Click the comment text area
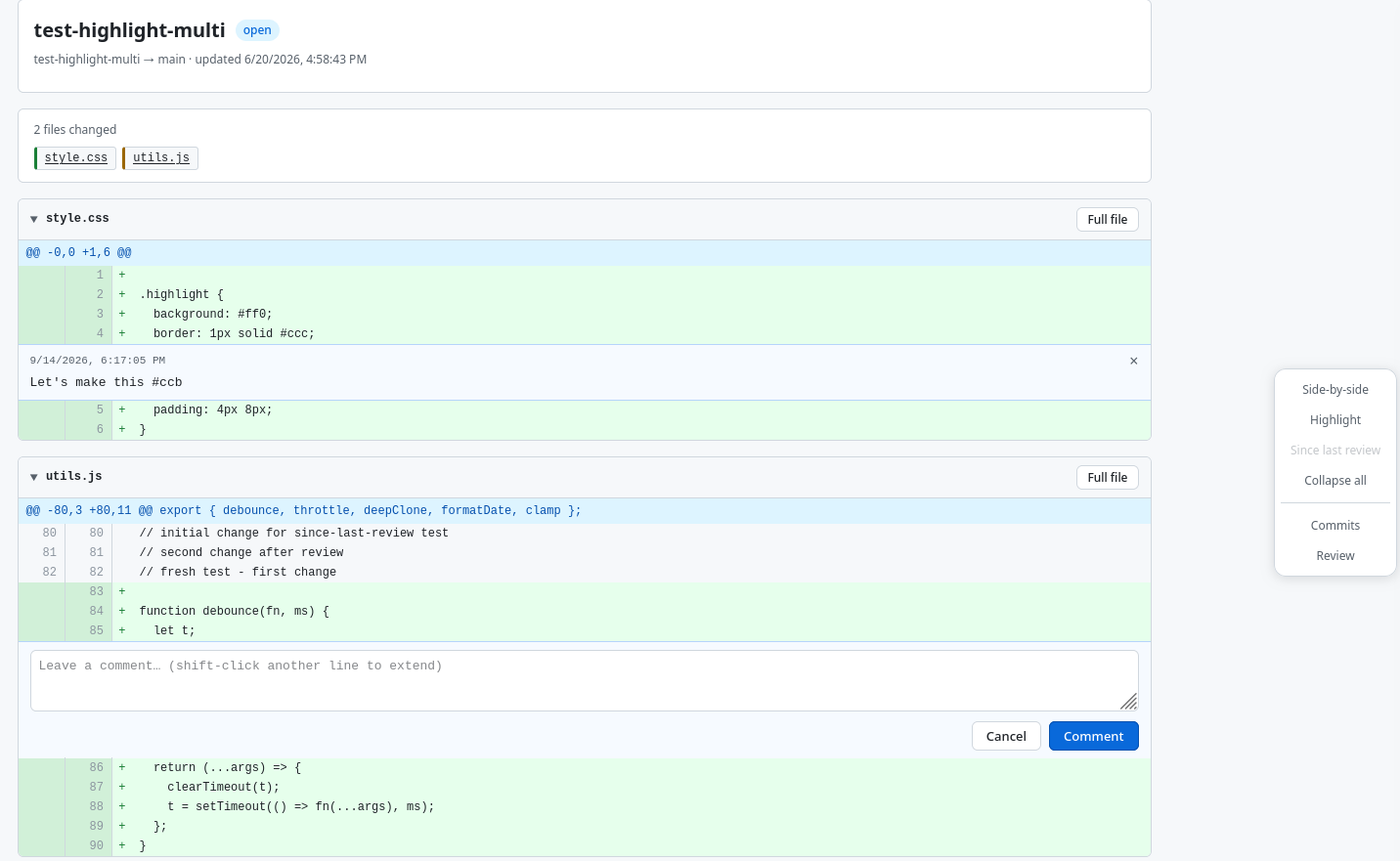This screenshot has height=861, width=1400. (585, 680)
